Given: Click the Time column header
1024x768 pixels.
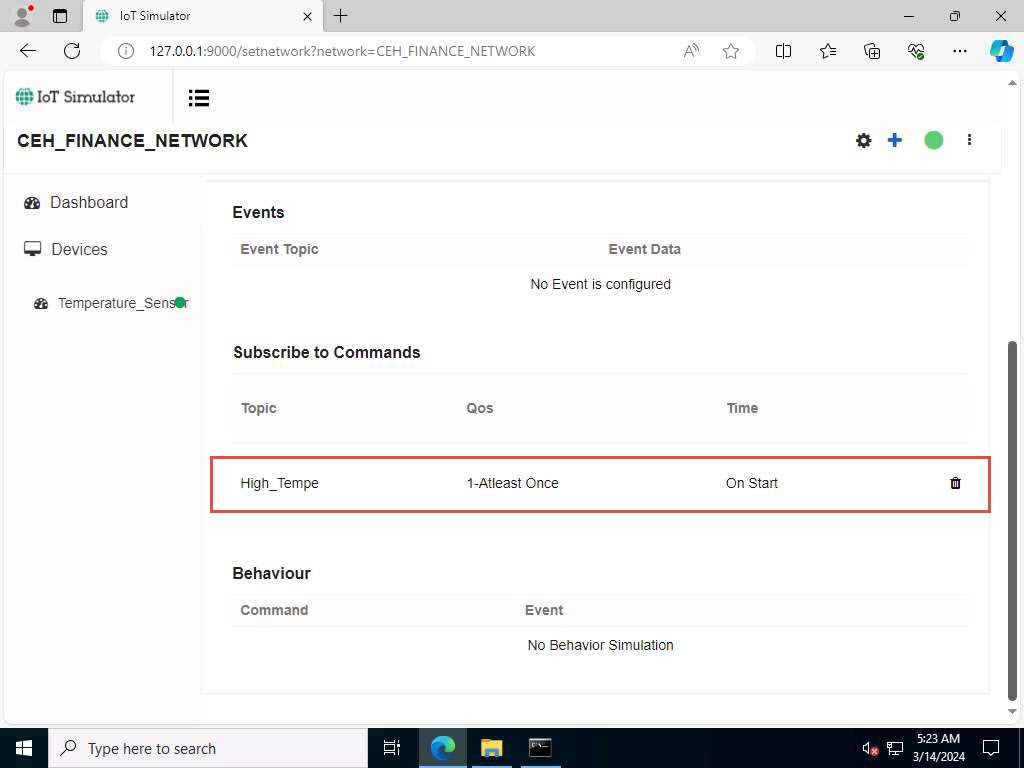Looking at the screenshot, I should point(742,408).
